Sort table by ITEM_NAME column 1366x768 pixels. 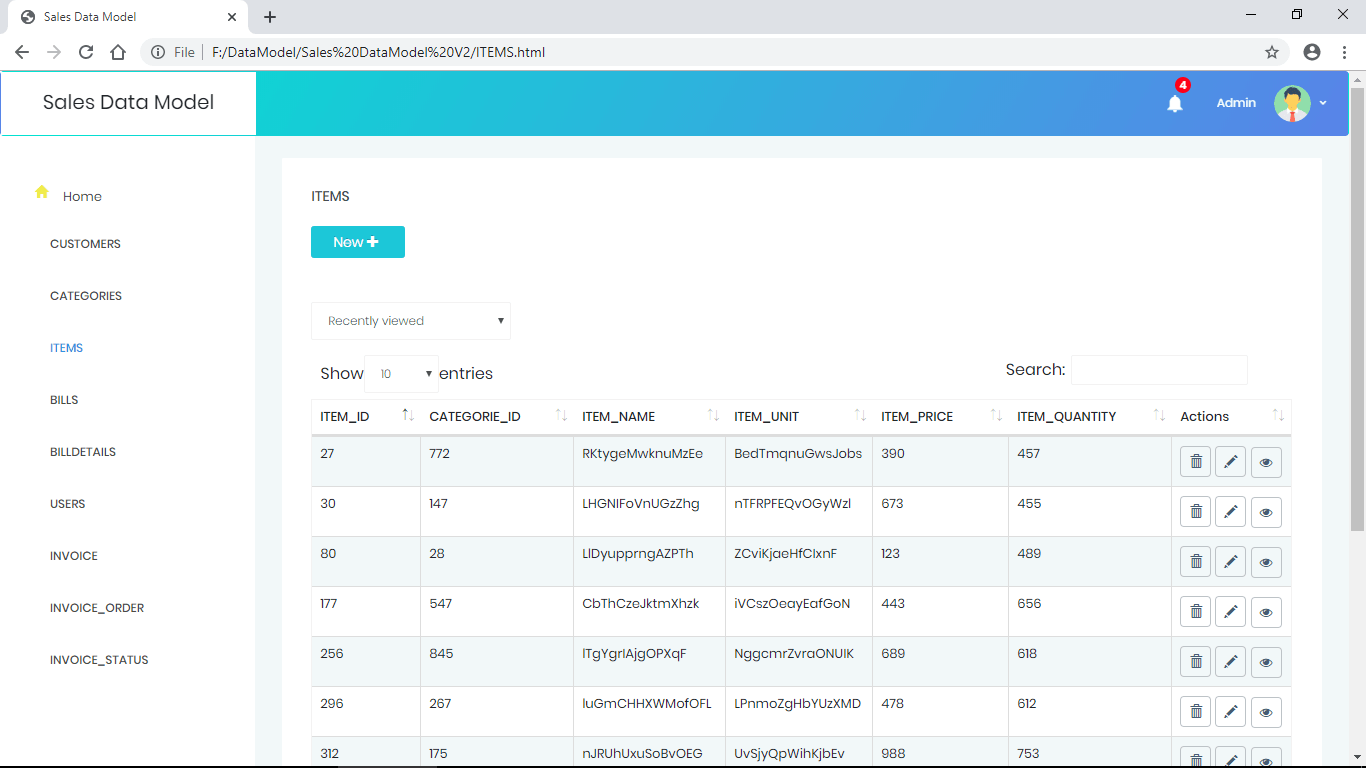click(650, 416)
